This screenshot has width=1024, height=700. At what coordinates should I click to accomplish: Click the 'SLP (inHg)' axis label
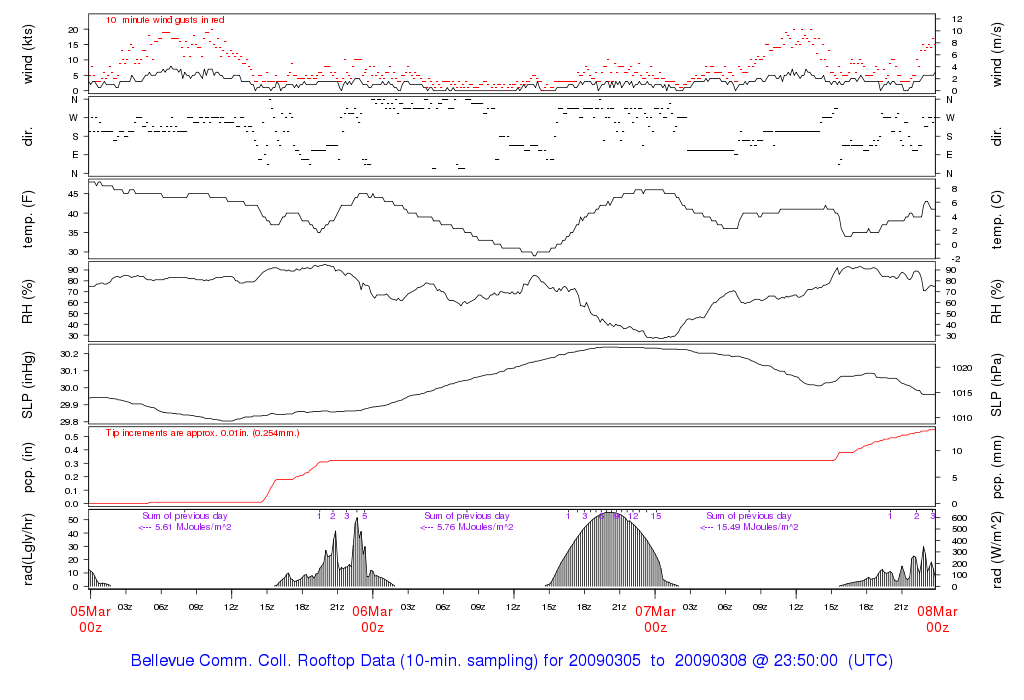click(x=27, y=385)
